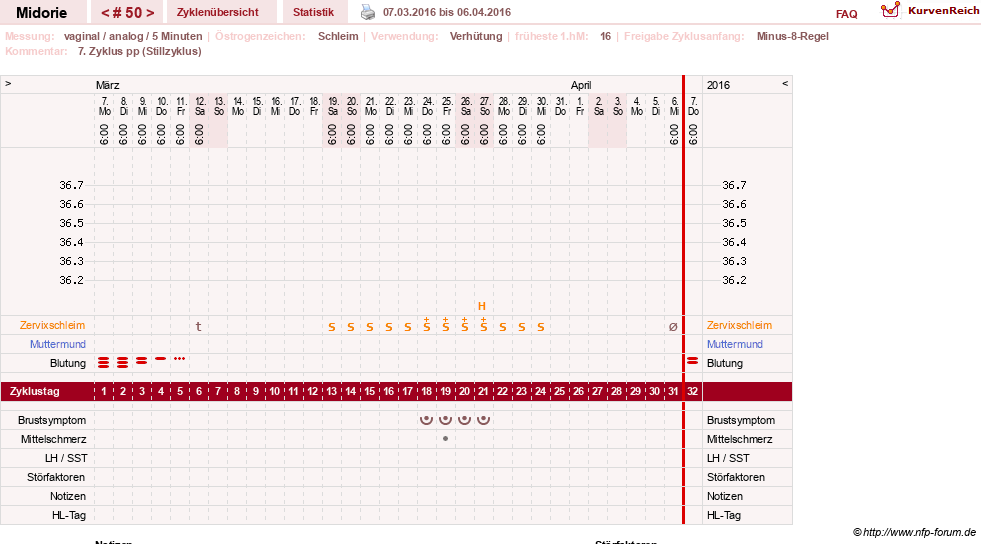Image resolution: width=981 pixels, height=544 pixels.
Task: Click the breast symptom icon on cycle day 19
Action: tap(445, 420)
